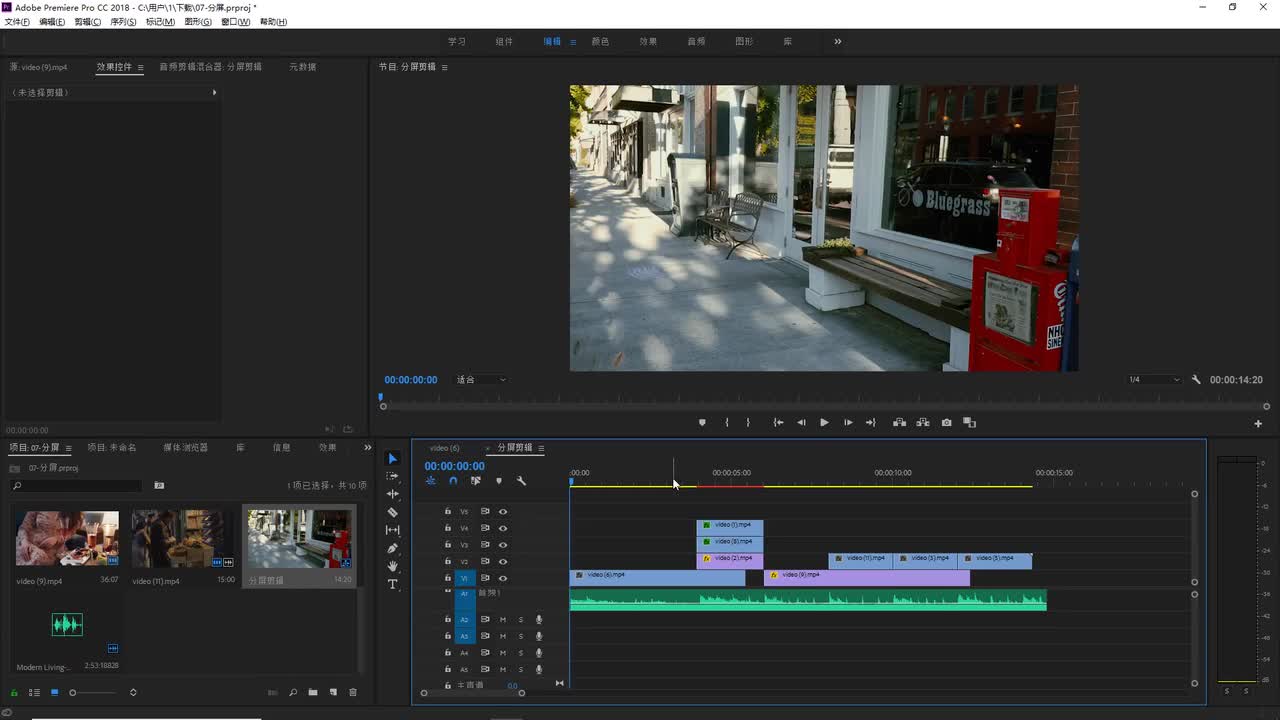Open the zoom level dropdown in the Program monitor
This screenshot has width=1280, height=720.
tap(481, 380)
